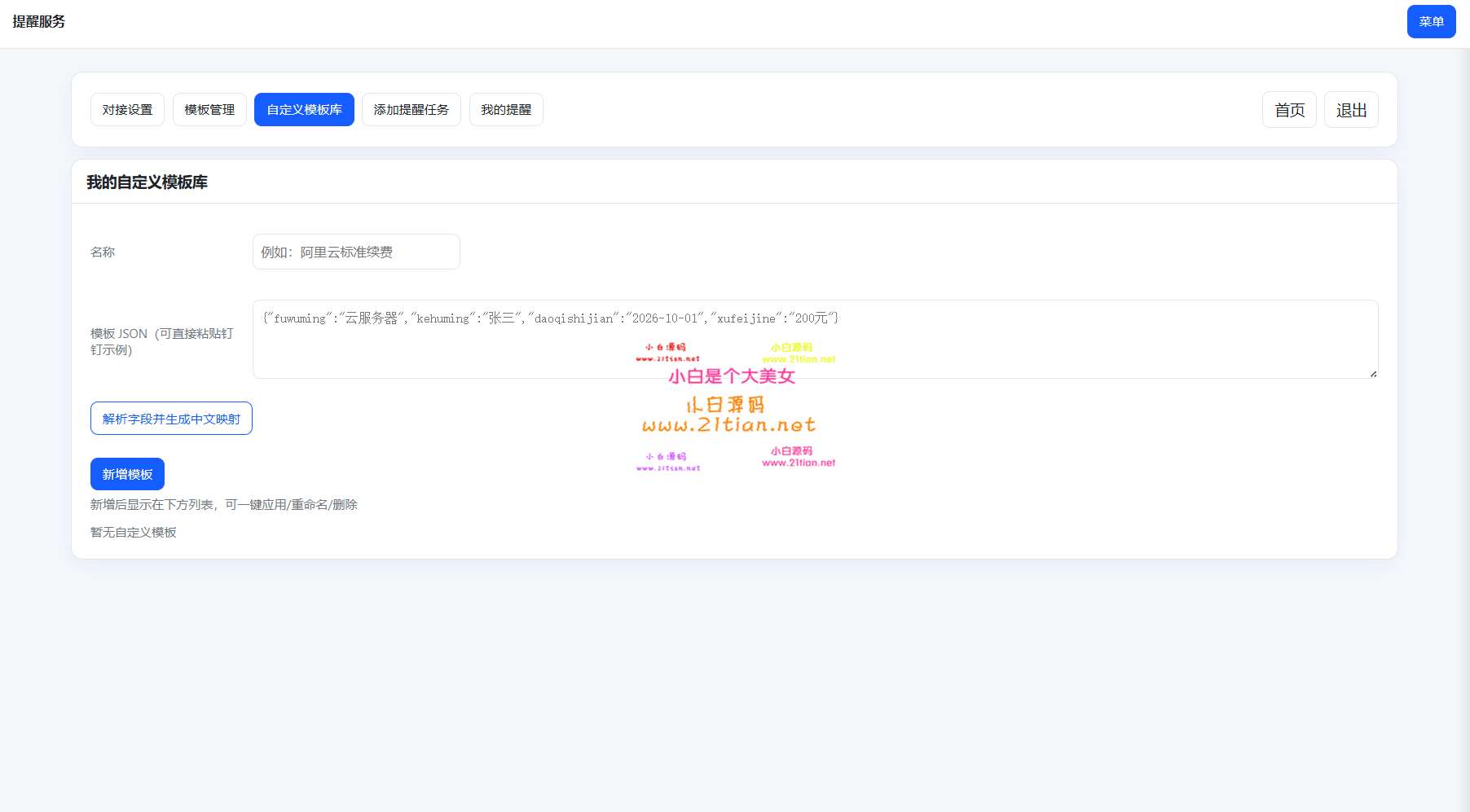Click the 菜单 button in top-right corner
This screenshot has width=1470, height=812.
[x=1430, y=22]
